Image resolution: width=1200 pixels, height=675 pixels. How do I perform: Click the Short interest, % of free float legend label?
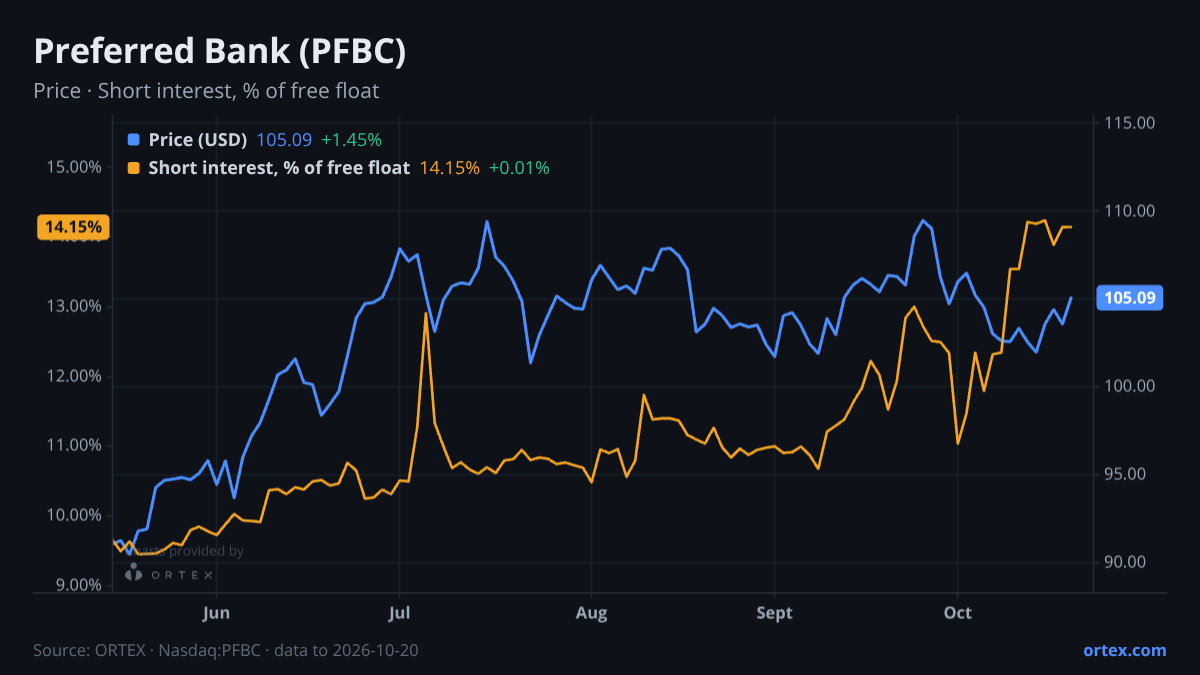pos(279,168)
